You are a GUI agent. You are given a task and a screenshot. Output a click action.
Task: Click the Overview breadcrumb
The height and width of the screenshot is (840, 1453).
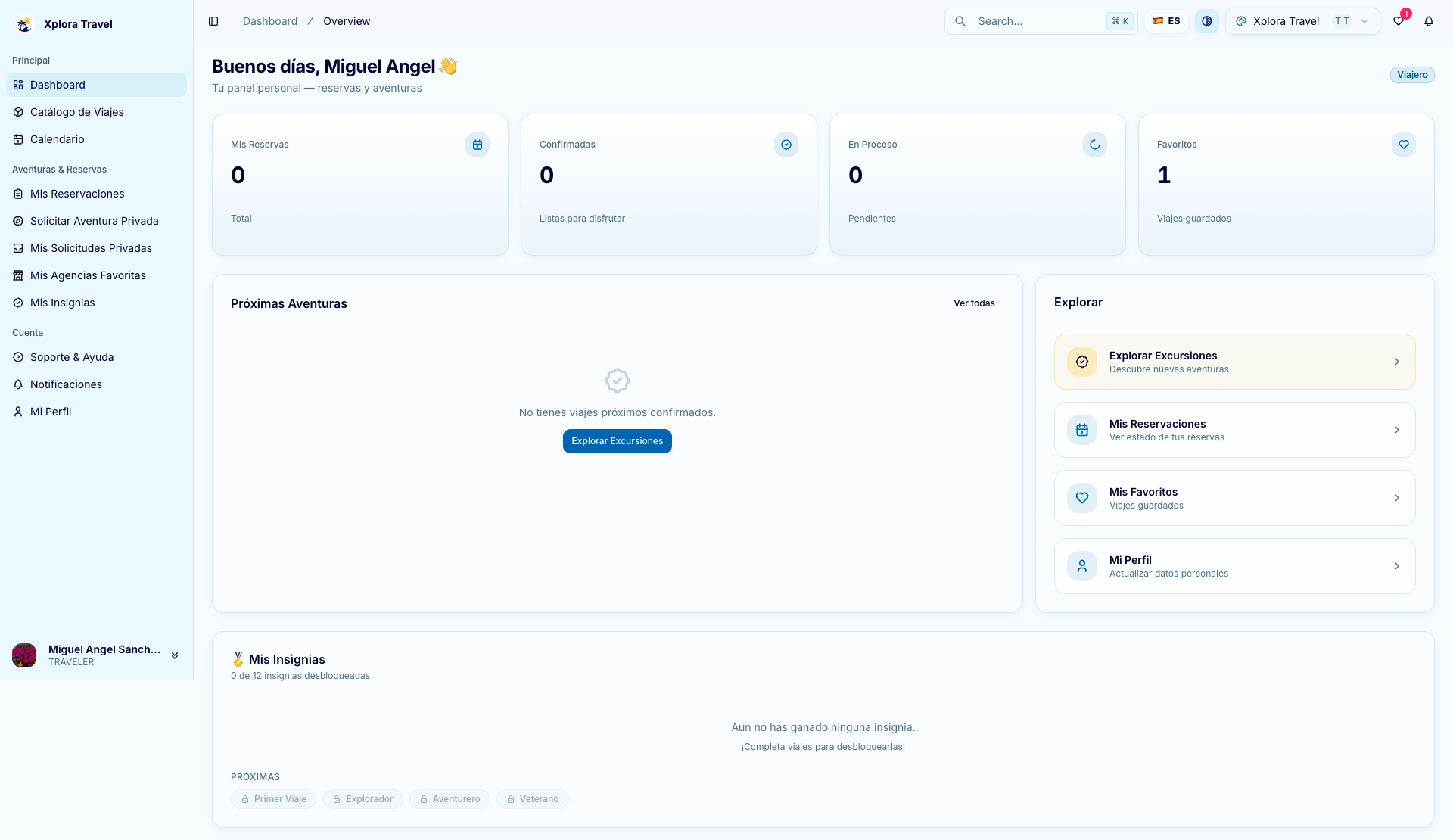pos(347,21)
